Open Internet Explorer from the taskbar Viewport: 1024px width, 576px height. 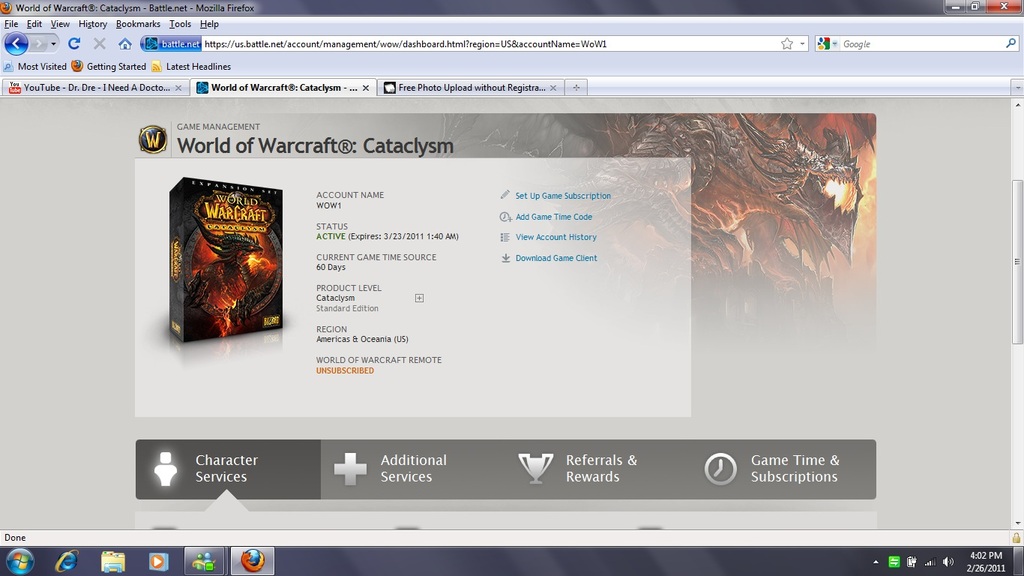point(66,561)
